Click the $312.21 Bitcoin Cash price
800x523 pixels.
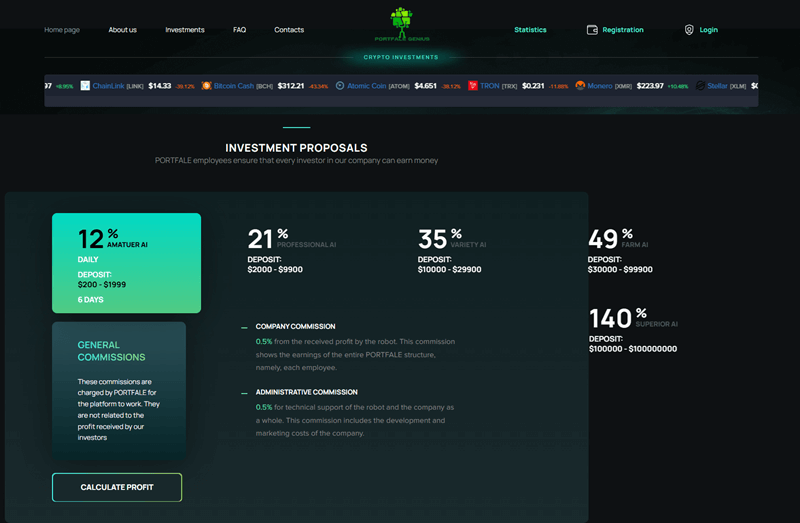pos(291,86)
